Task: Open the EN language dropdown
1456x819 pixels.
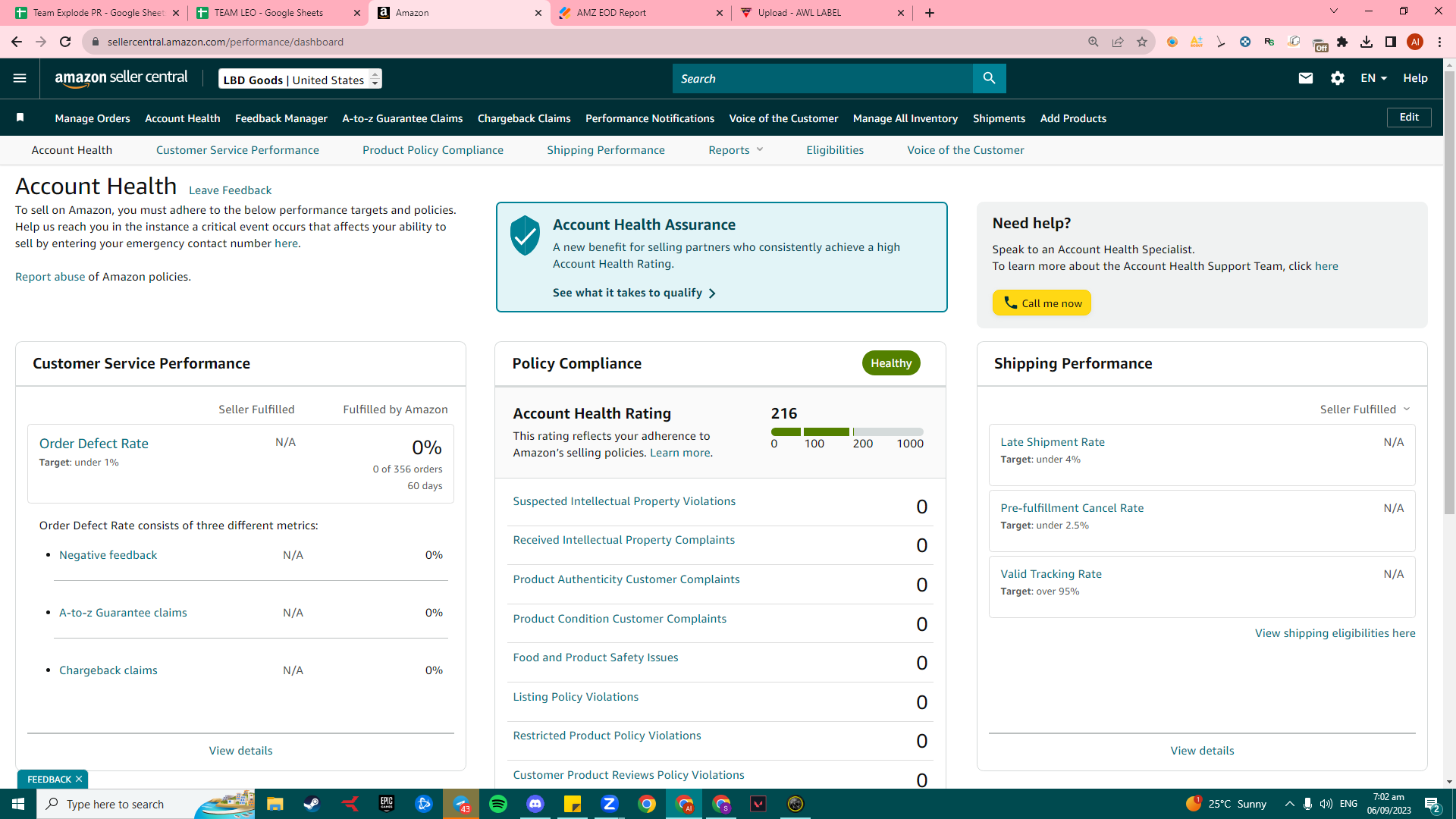Action: 1373,78
